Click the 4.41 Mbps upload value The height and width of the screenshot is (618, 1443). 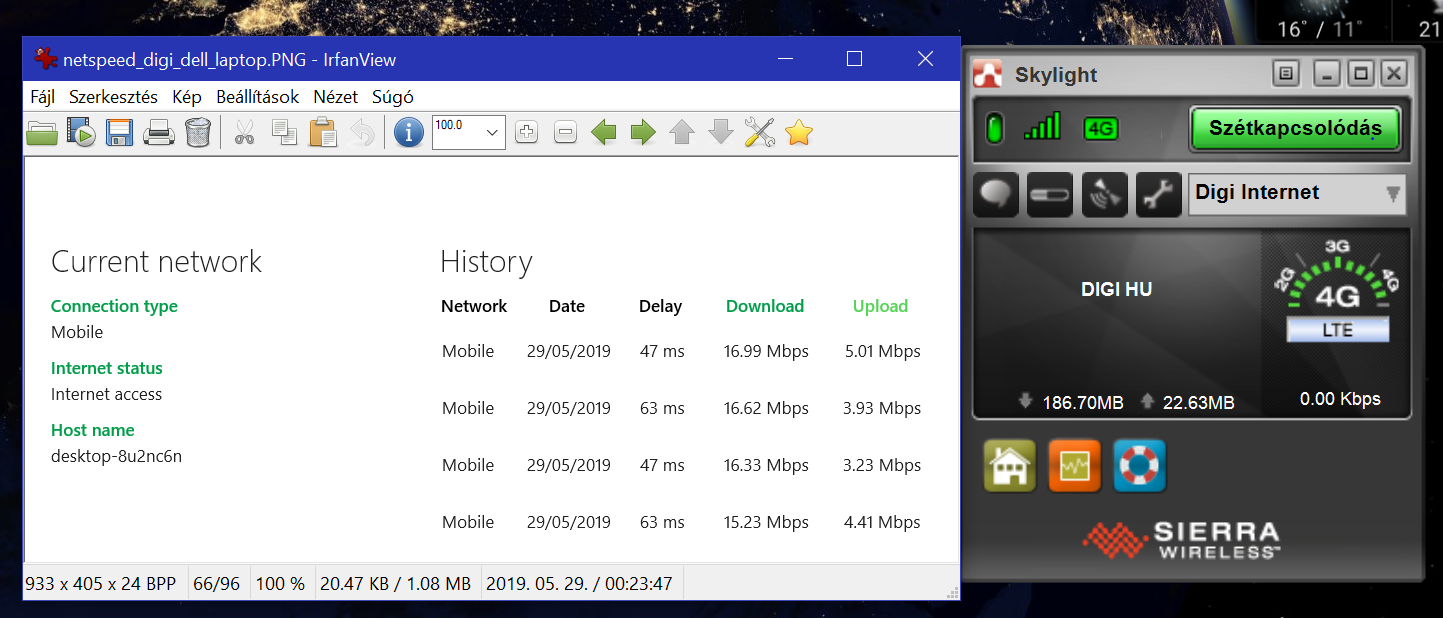882,522
